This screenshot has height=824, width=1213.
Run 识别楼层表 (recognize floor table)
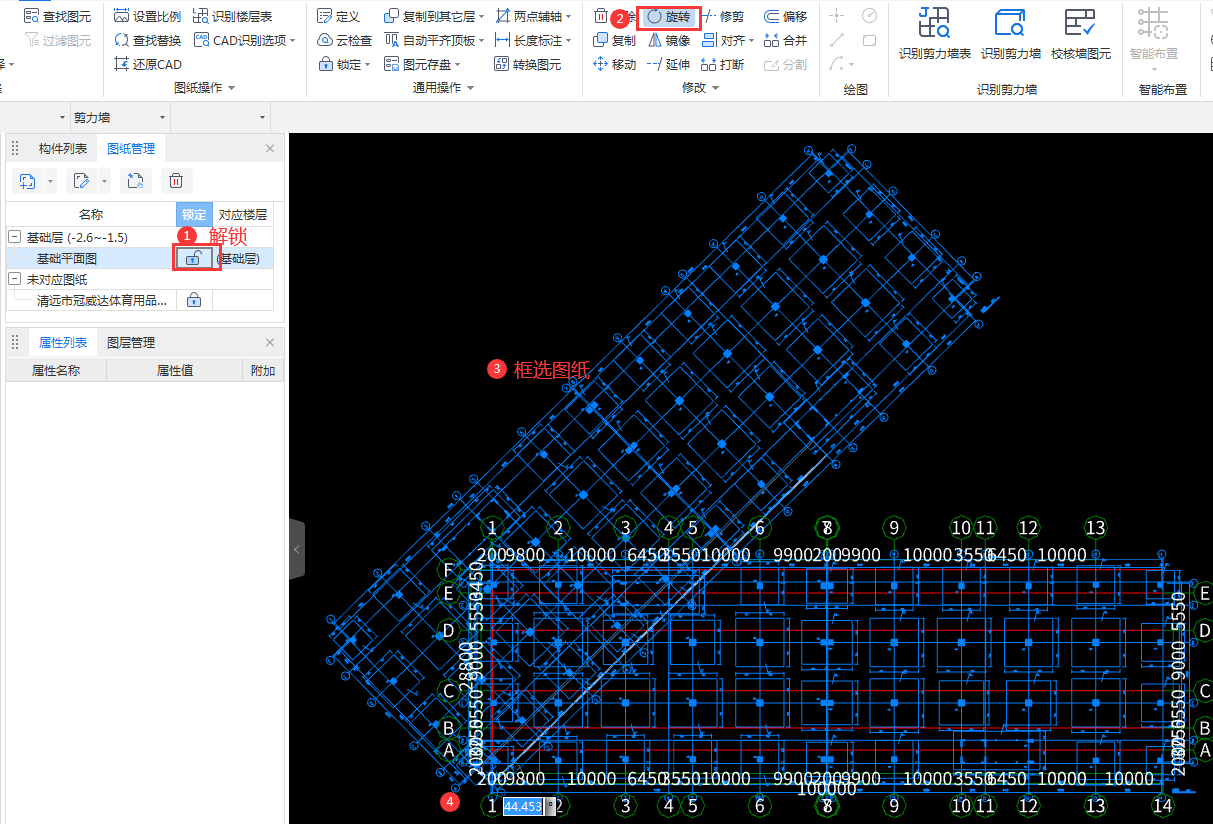pyautogui.click(x=232, y=16)
